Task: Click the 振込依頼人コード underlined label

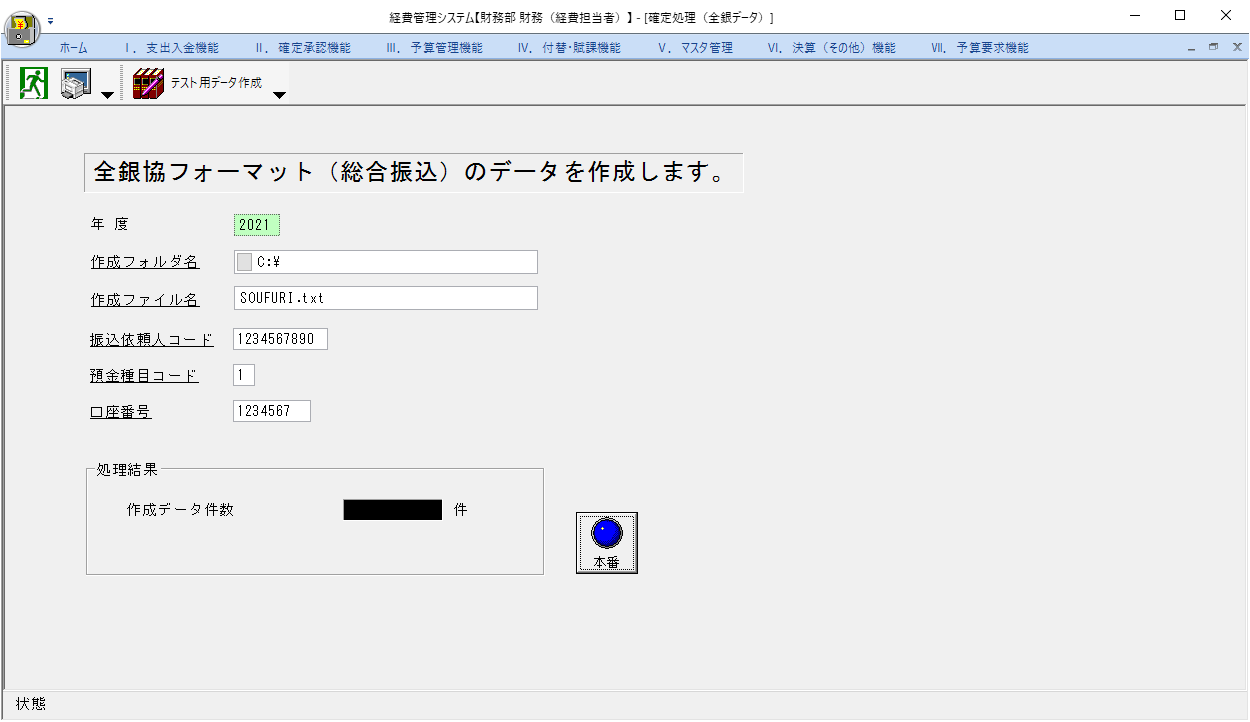Action: pyautogui.click(x=152, y=340)
